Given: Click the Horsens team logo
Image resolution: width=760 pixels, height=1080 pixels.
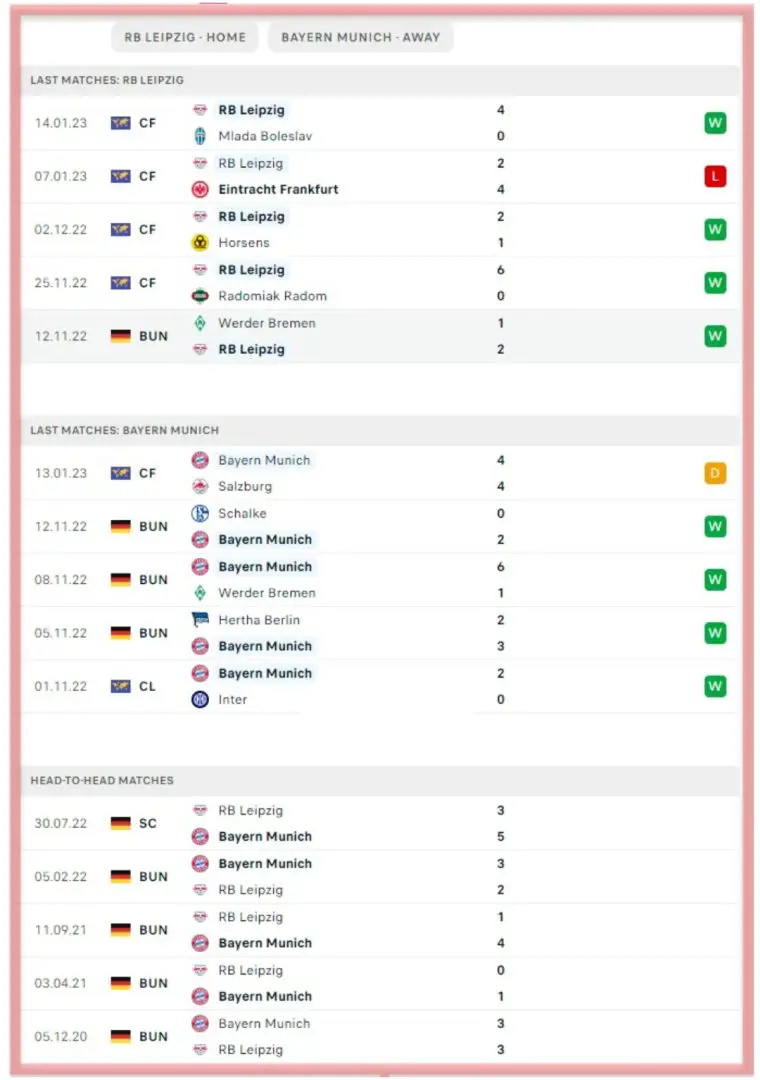Looking at the screenshot, I should 200,242.
